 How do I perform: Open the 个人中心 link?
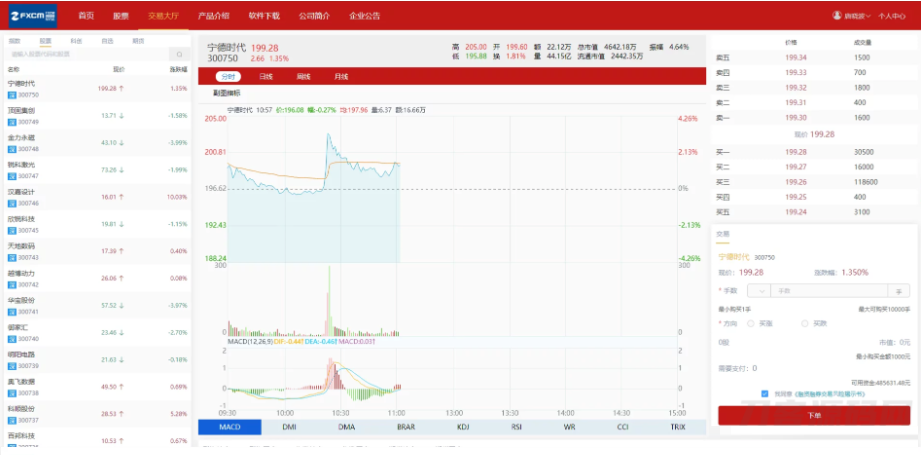coord(892,17)
